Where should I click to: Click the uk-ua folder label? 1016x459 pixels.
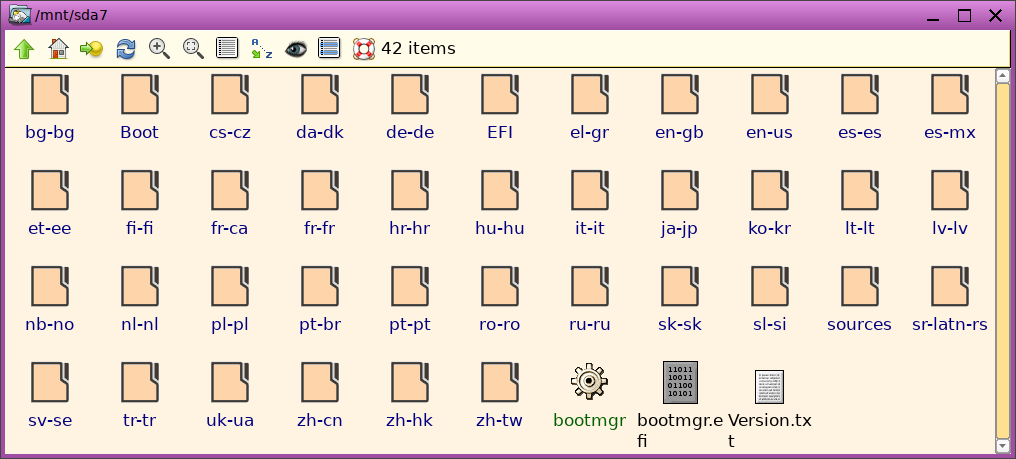(x=230, y=421)
